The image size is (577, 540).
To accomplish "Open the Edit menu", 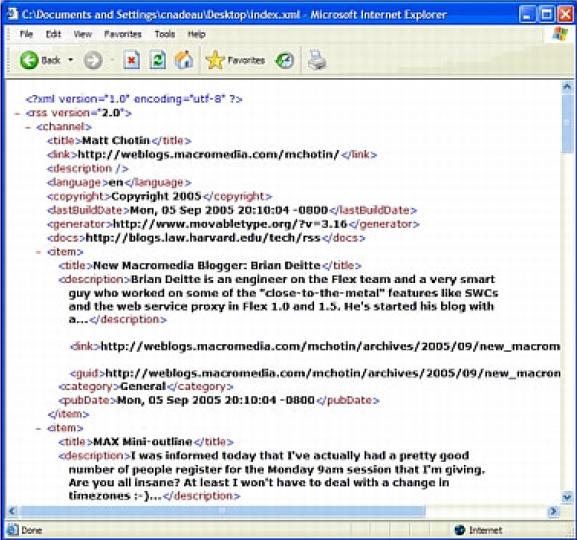I will coord(53,34).
